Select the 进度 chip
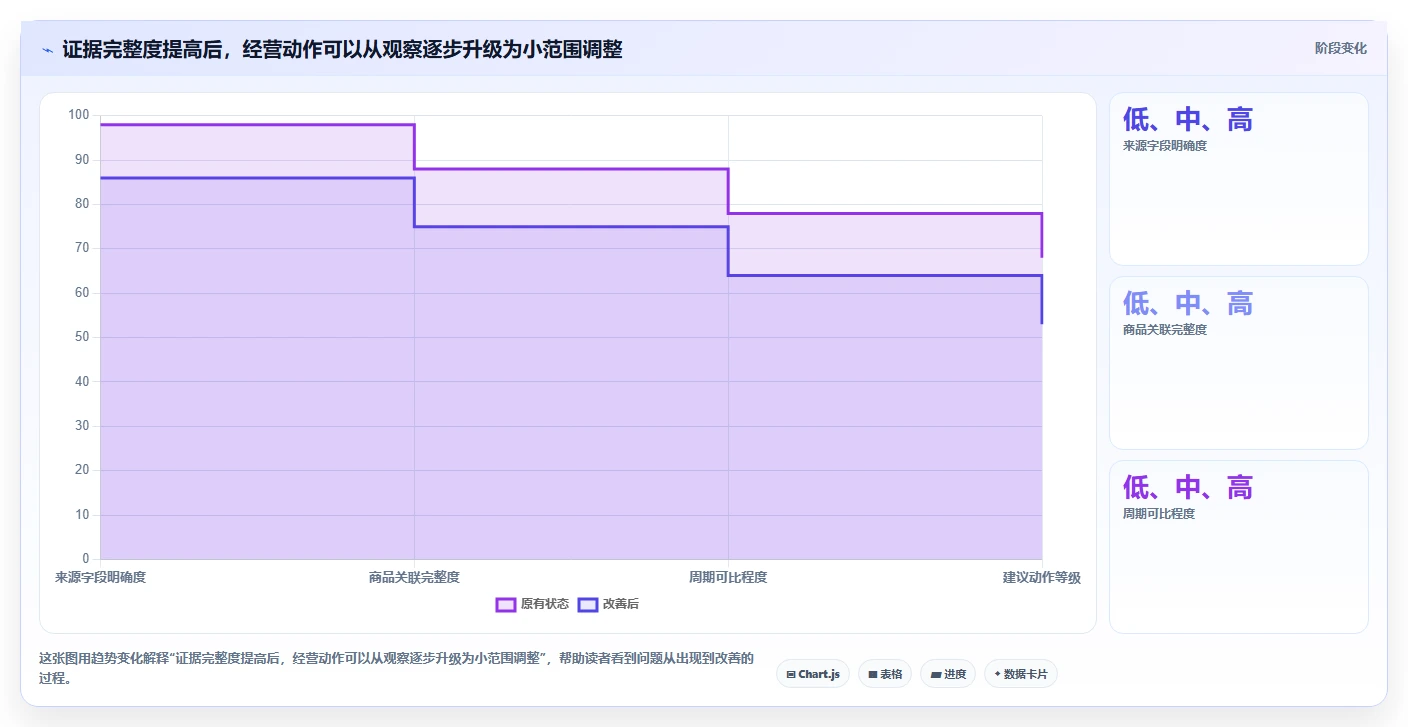Viewport: 1408px width, 727px height. coord(948,674)
